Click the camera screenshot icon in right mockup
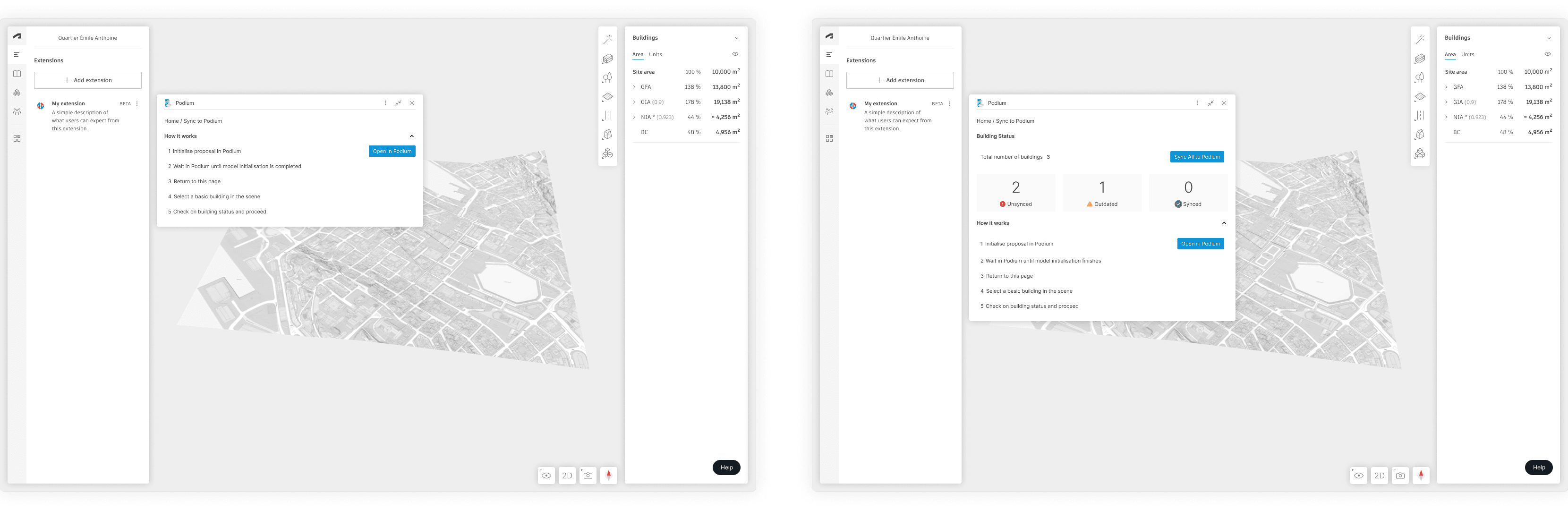Screen dimensions: 1568x510 pyautogui.click(x=1400, y=476)
